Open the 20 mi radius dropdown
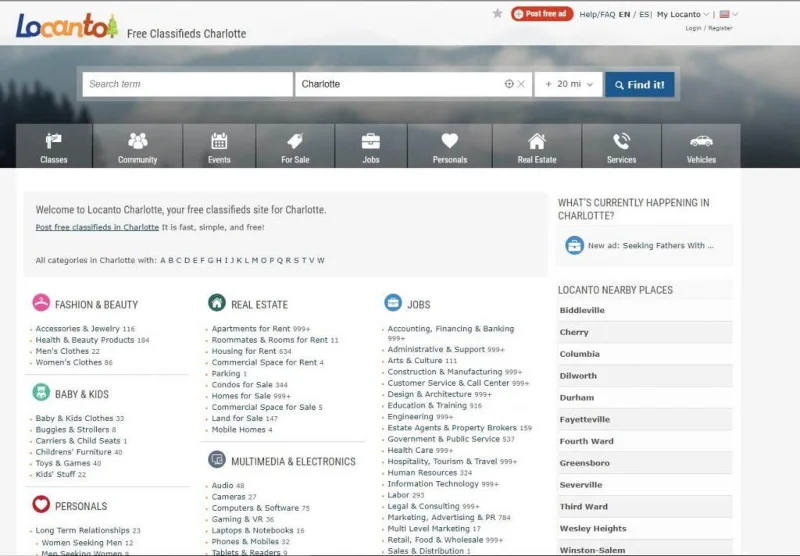The height and width of the screenshot is (556, 800). pos(568,84)
